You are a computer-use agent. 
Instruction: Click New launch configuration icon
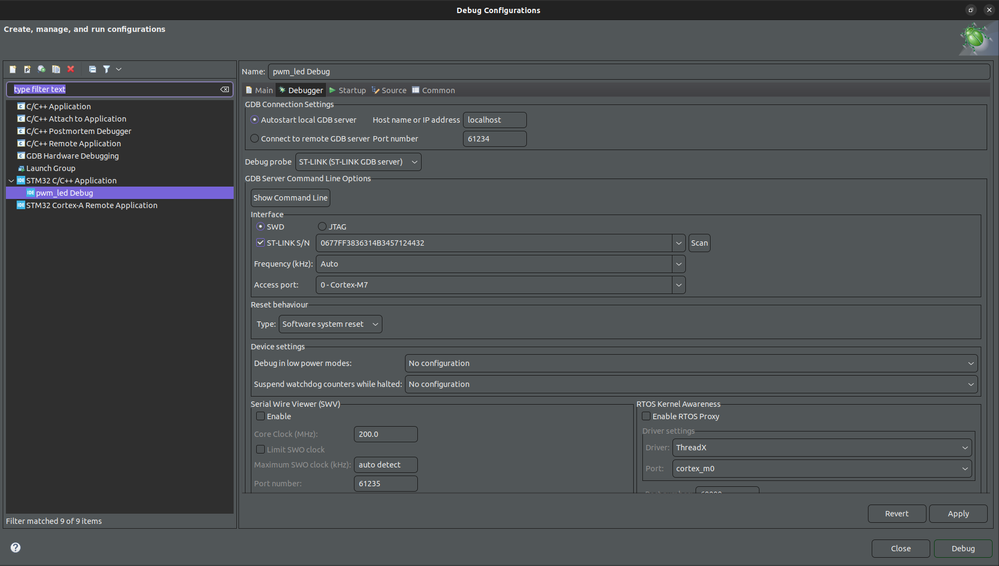point(13,69)
